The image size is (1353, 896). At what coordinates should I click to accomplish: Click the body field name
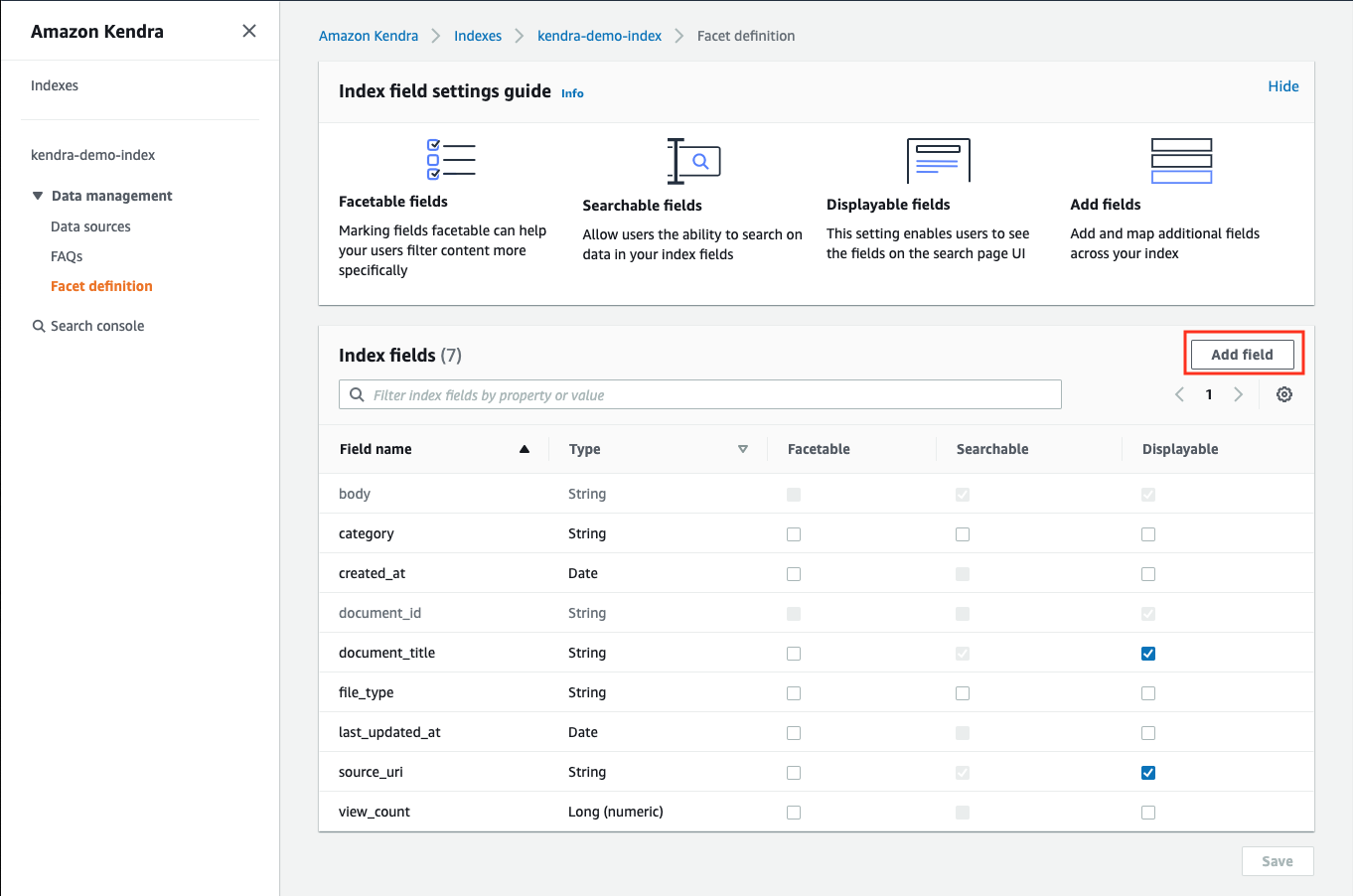355,494
